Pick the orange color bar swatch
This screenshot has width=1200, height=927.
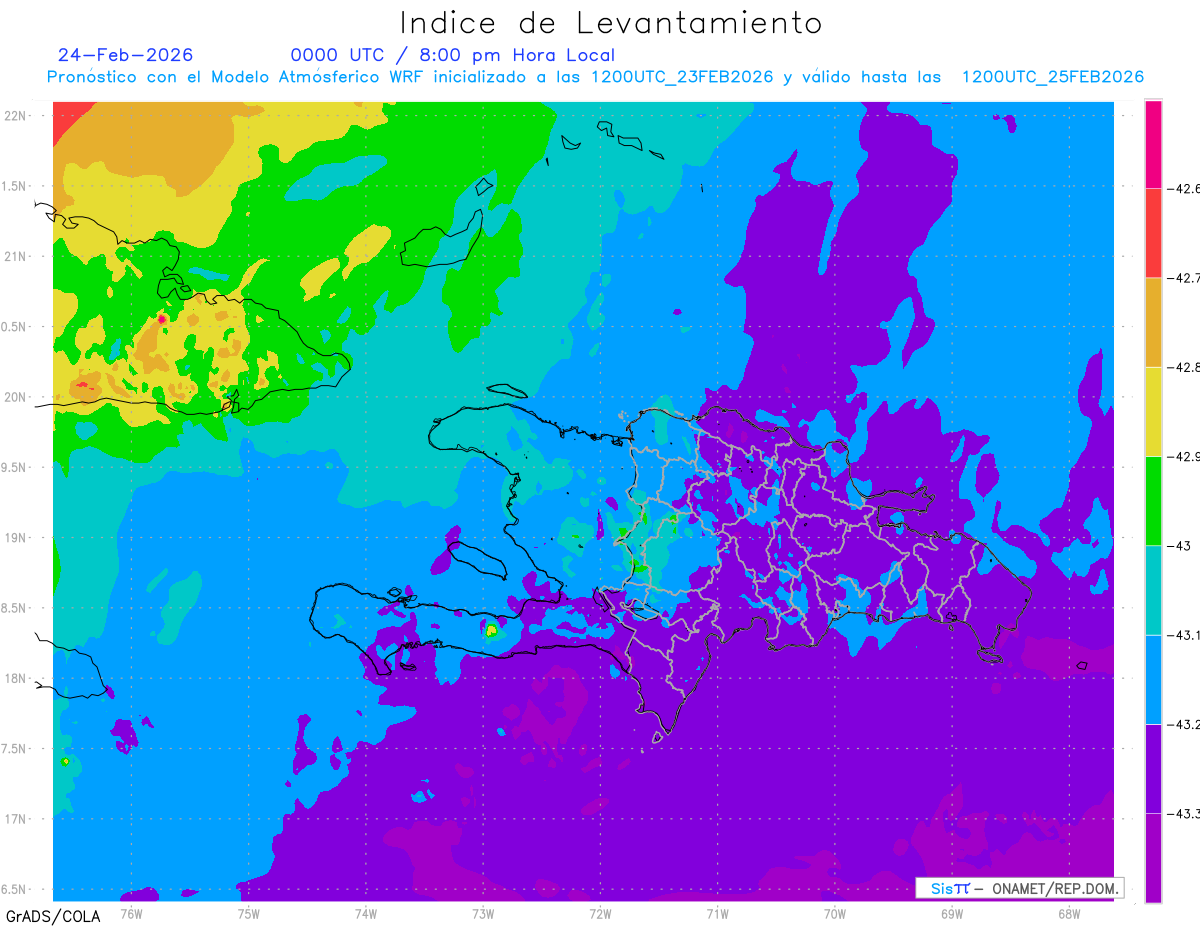pos(1154,322)
